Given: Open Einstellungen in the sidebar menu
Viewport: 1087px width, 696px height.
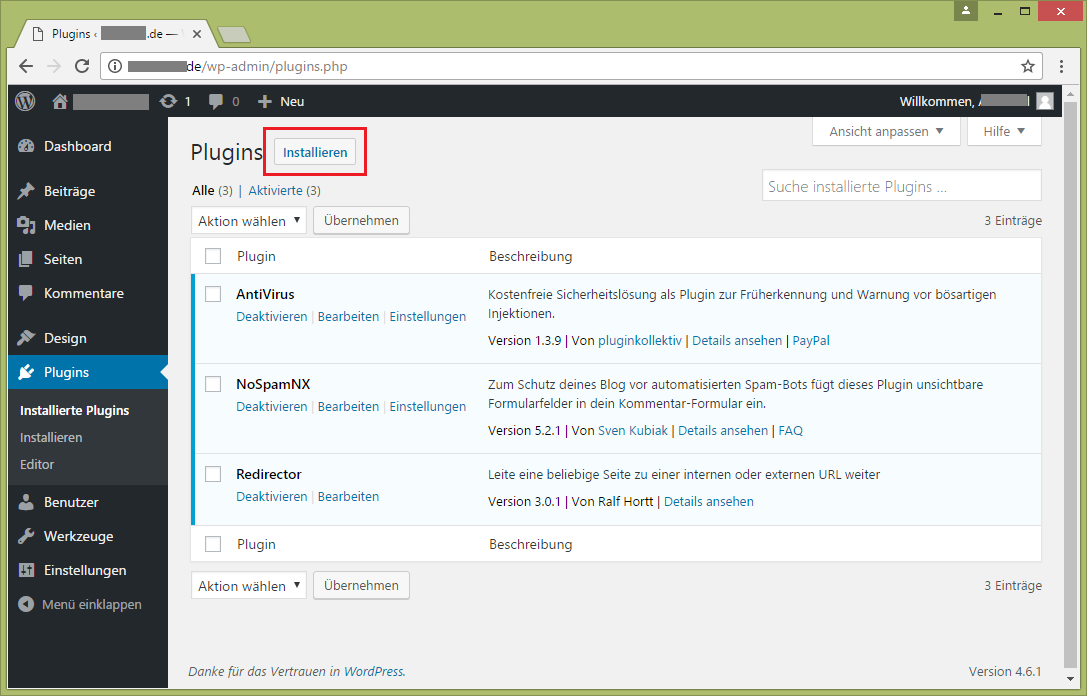Looking at the screenshot, I should click(x=84, y=570).
